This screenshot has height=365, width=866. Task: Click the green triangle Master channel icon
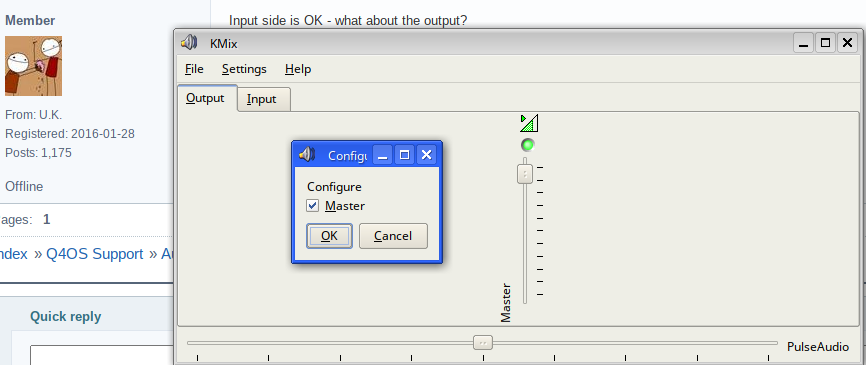click(x=529, y=123)
